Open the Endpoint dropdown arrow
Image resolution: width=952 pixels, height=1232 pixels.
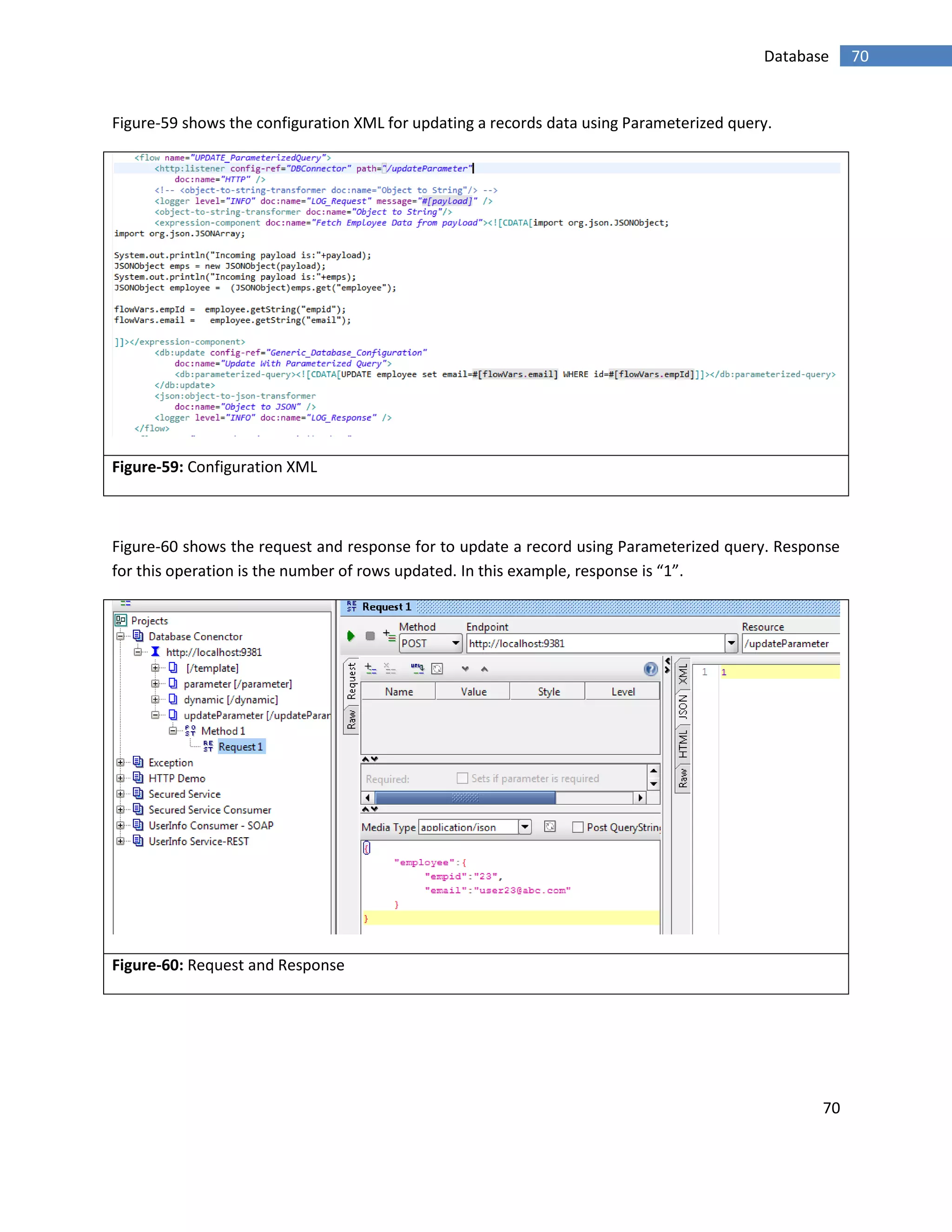[x=731, y=643]
